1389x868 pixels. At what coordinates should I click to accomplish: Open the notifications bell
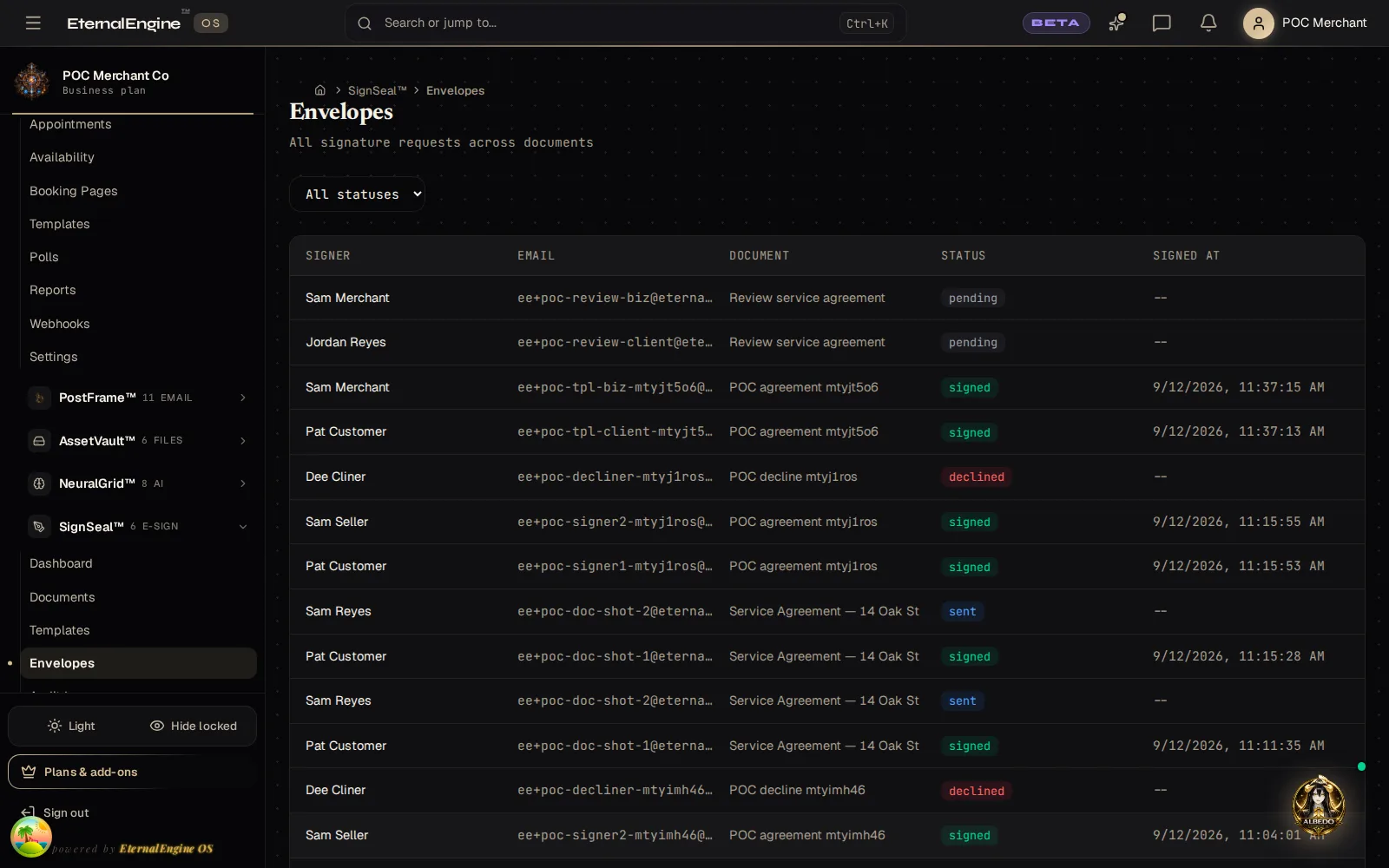1208,23
